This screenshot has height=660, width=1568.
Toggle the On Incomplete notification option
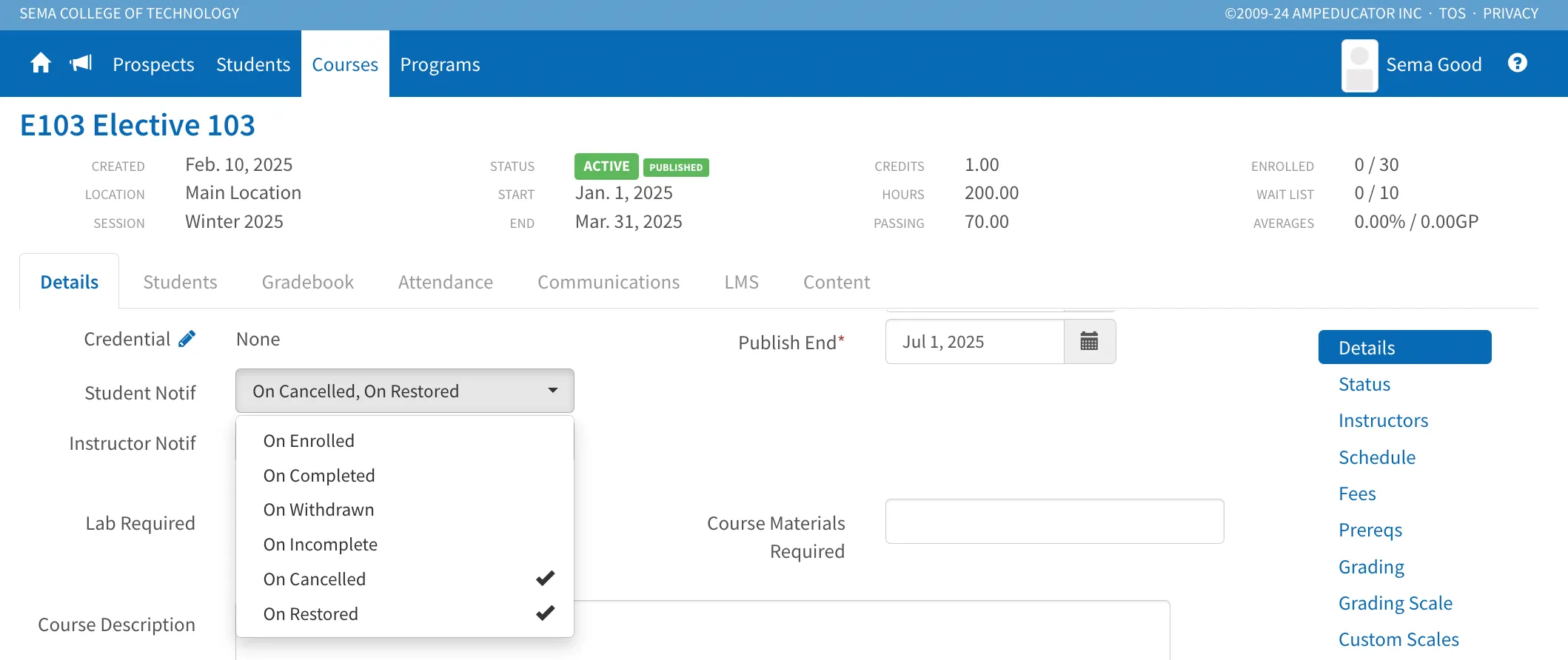click(x=405, y=545)
